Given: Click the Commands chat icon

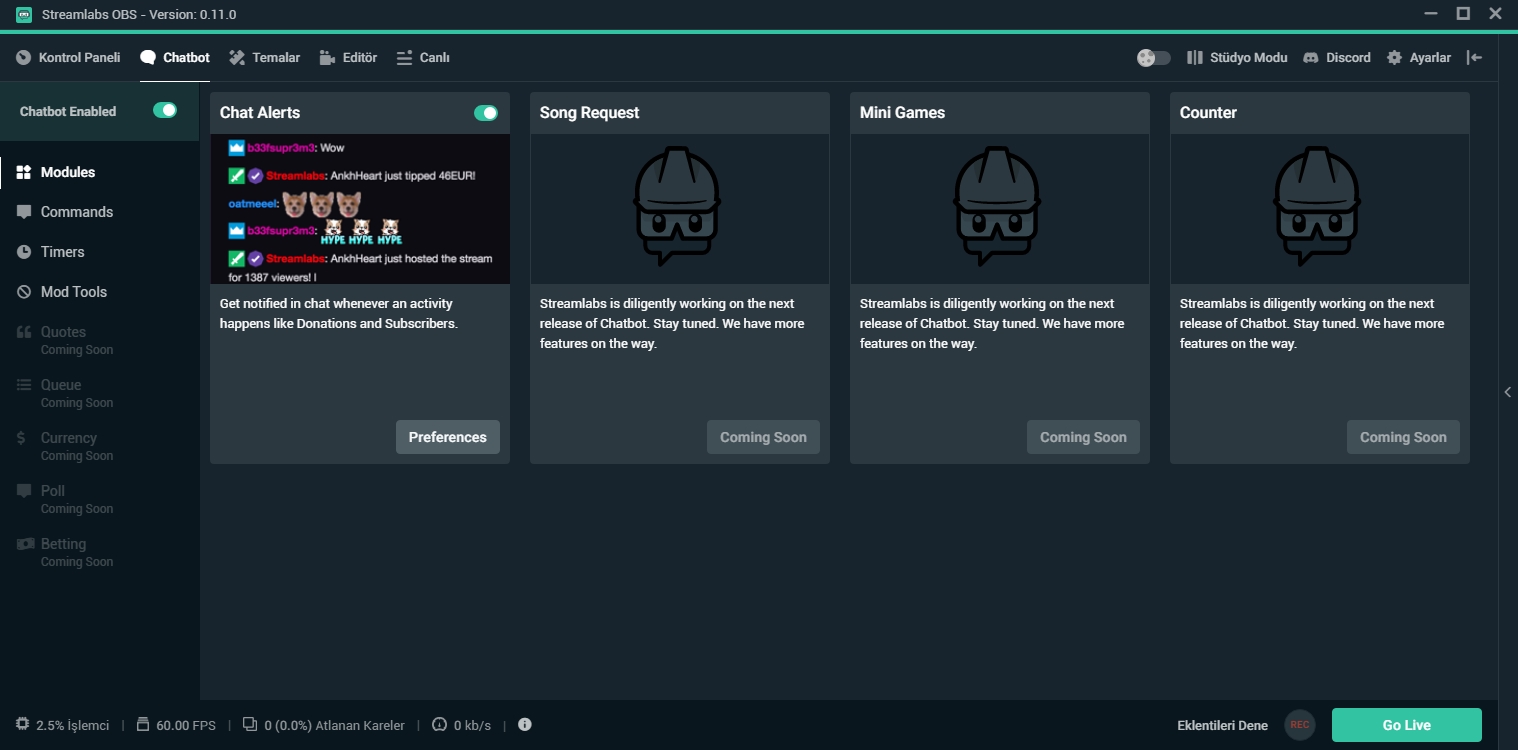Looking at the screenshot, I should (24, 212).
